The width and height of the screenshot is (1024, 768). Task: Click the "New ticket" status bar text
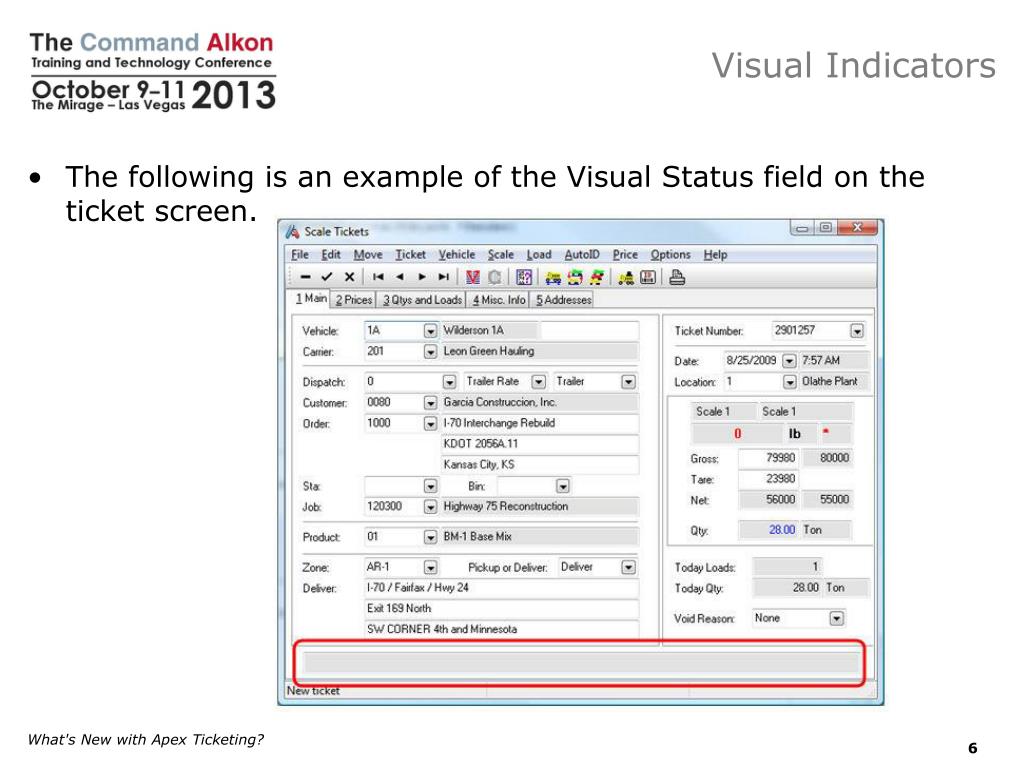[313, 691]
